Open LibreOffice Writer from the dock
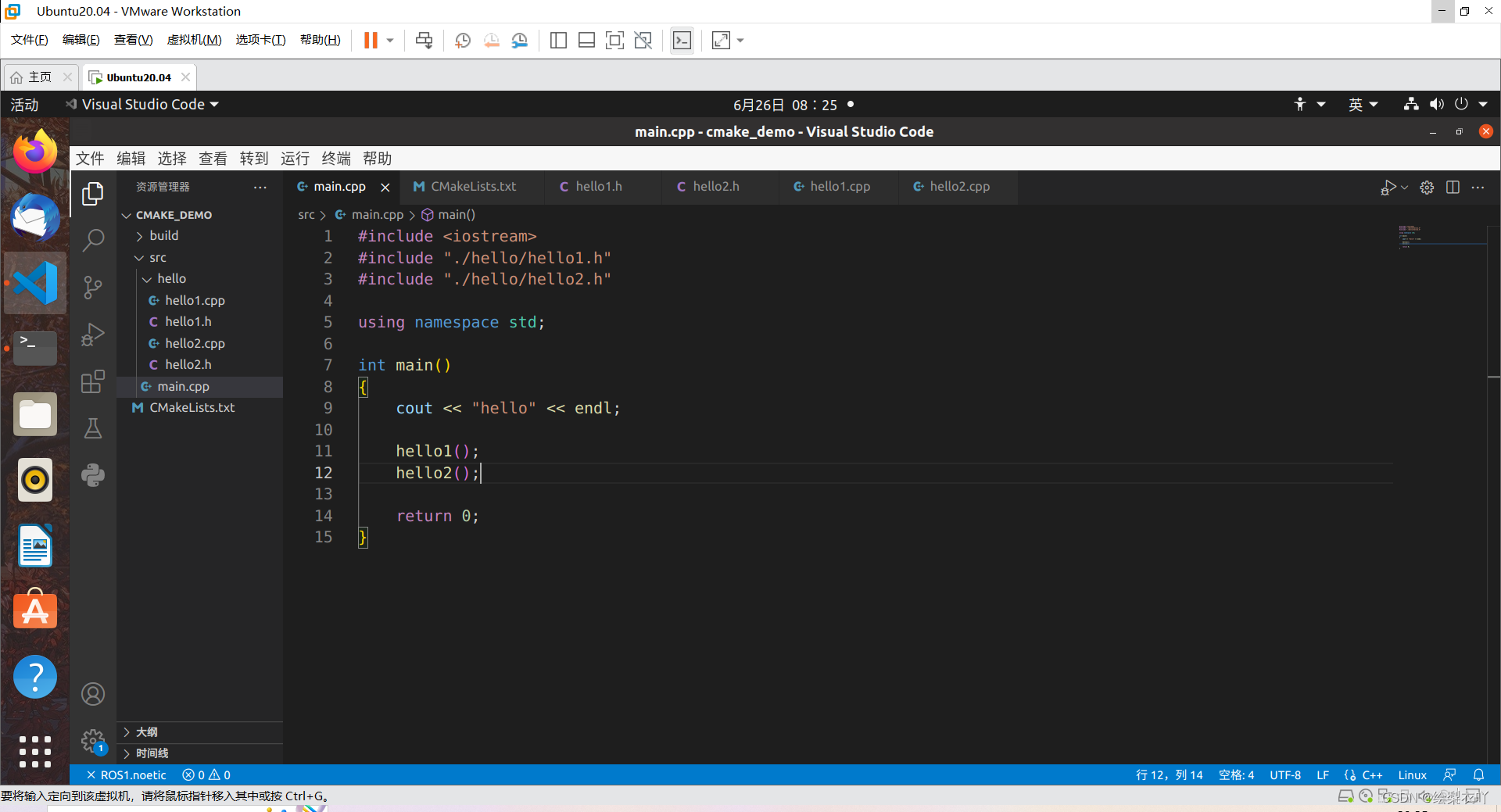Viewport: 1501px width, 812px height. 35,545
